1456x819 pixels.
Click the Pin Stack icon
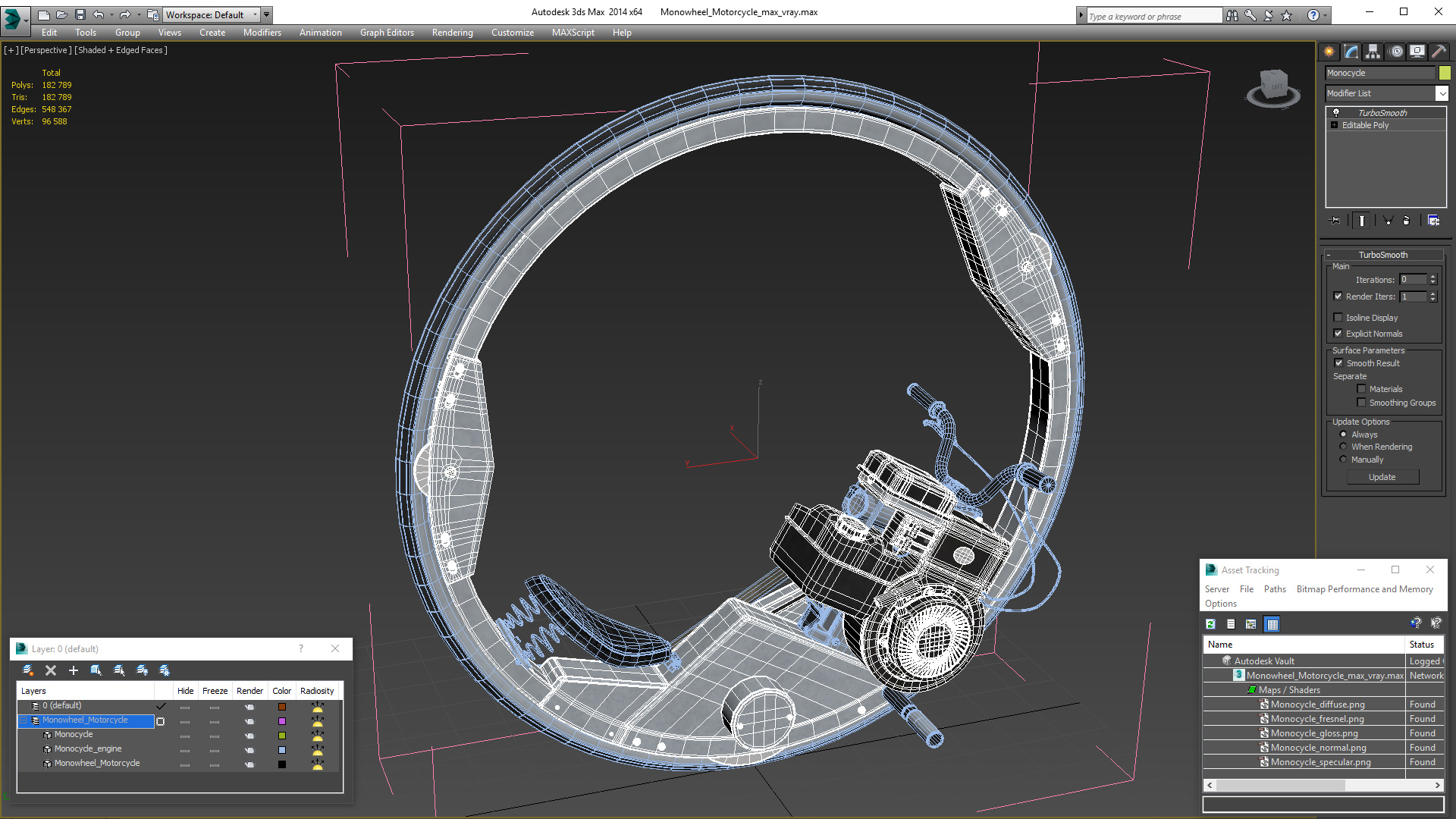click(1335, 221)
